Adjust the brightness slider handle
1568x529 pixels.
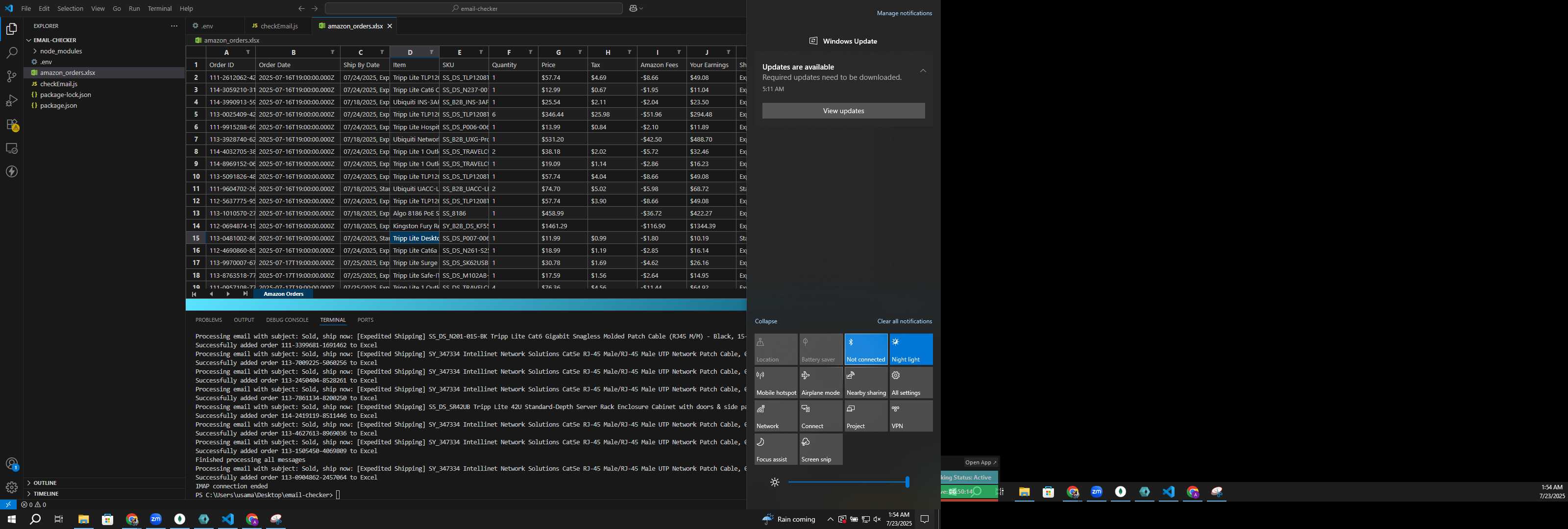pos(907,482)
